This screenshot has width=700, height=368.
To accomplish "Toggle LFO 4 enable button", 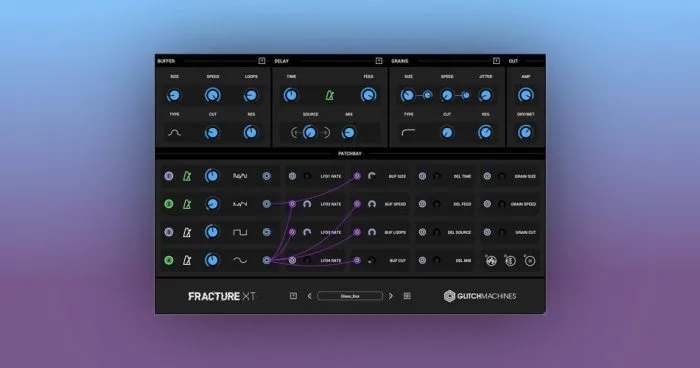I will [x=169, y=260].
